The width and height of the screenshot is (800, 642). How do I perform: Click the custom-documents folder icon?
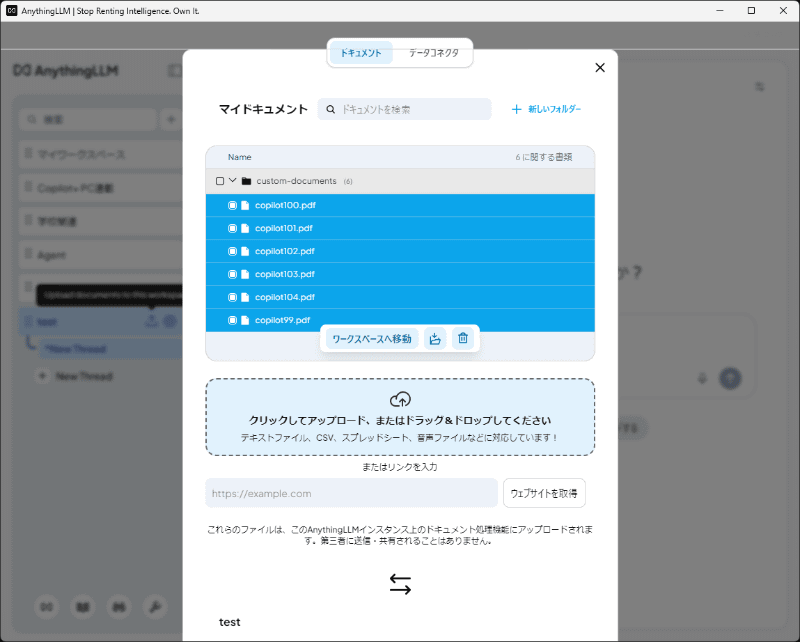click(246, 181)
